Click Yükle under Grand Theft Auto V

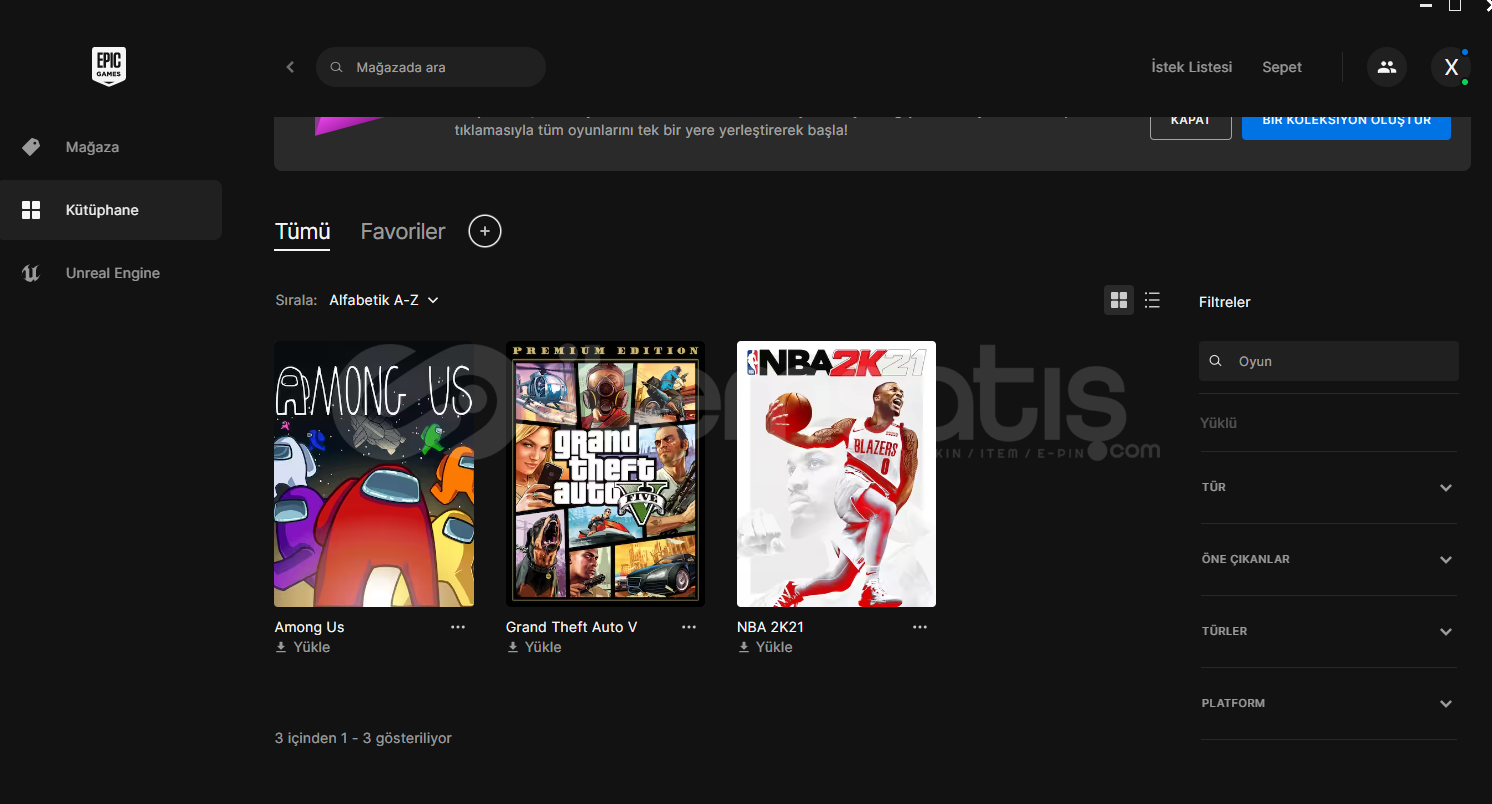[534, 647]
